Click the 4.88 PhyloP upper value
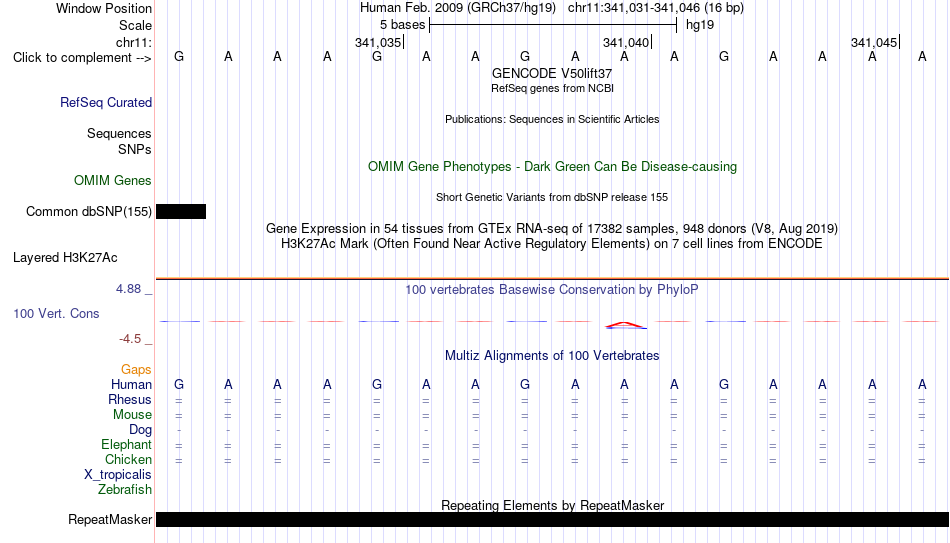This screenshot has height=543, width=950. tap(128, 289)
